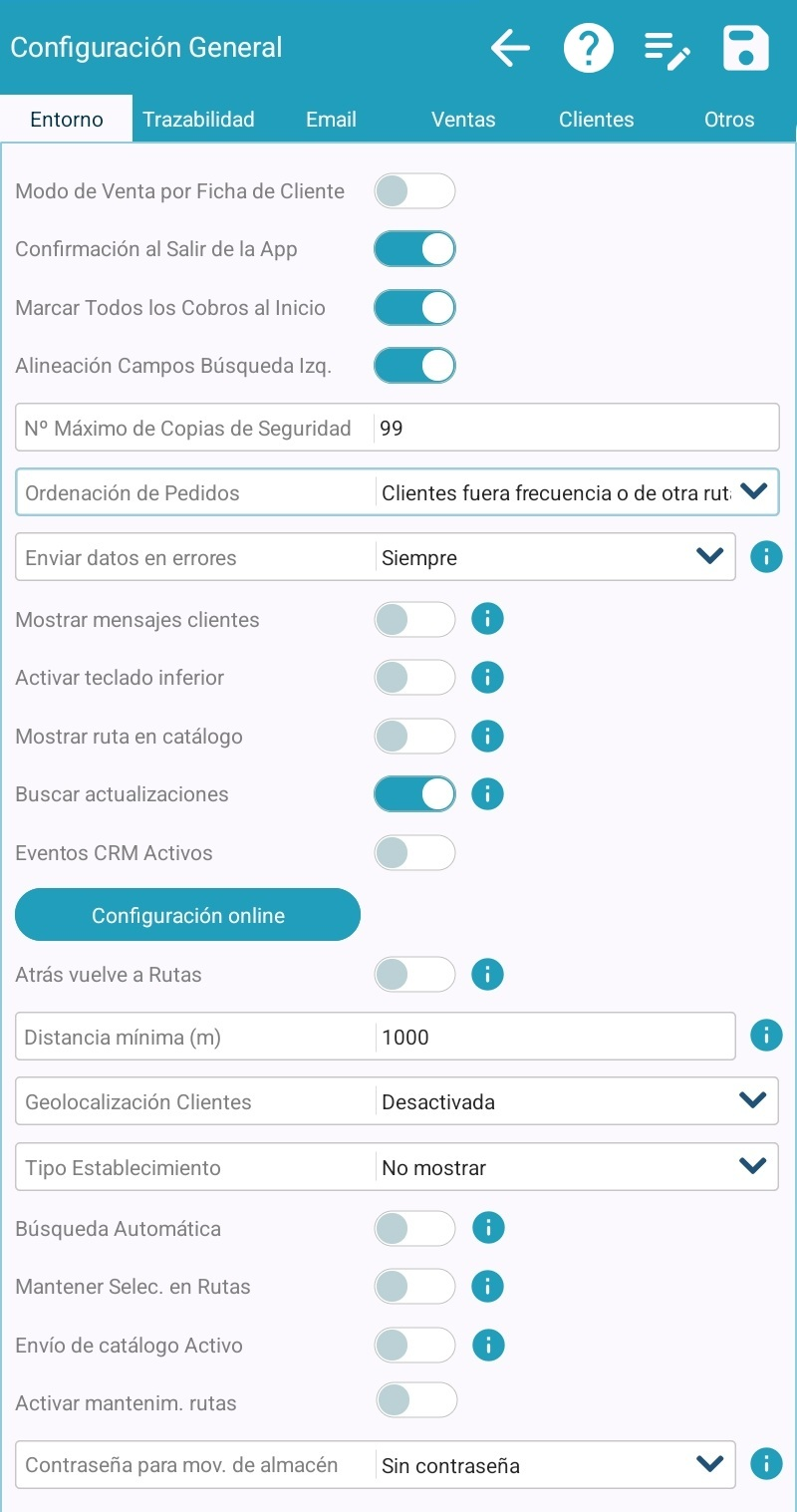
Task: Disable Confirmación al Salir de la App
Action: 414,249
